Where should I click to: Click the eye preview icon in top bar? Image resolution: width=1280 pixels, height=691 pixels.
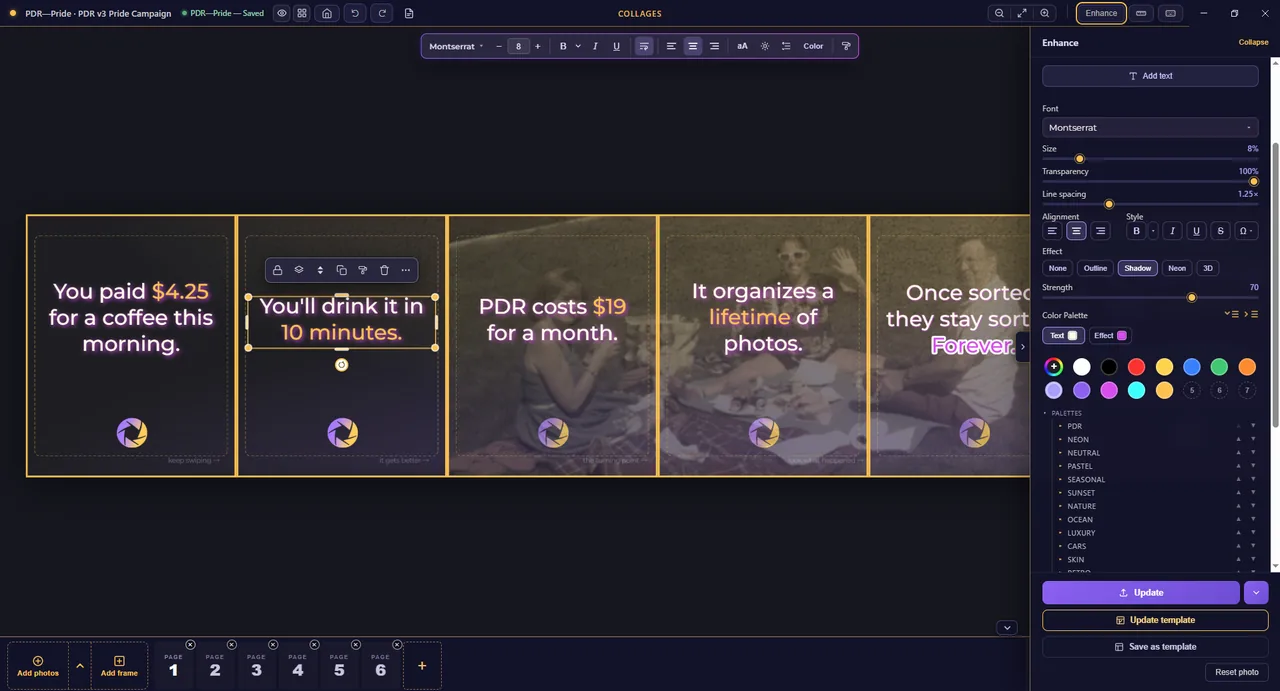[282, 13]
